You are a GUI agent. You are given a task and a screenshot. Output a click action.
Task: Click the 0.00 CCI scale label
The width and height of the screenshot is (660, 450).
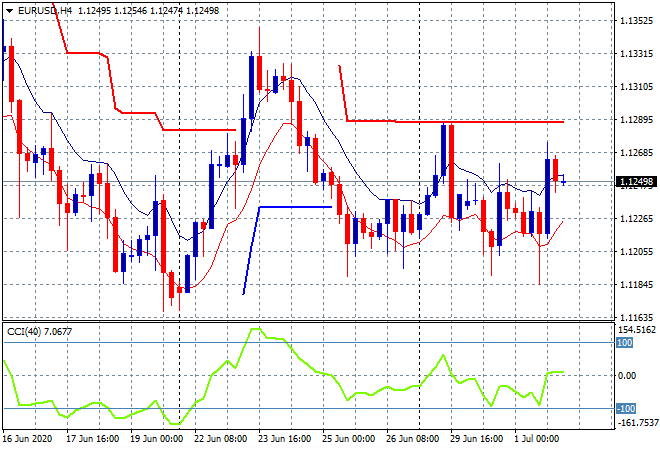(x=627, y=375)
